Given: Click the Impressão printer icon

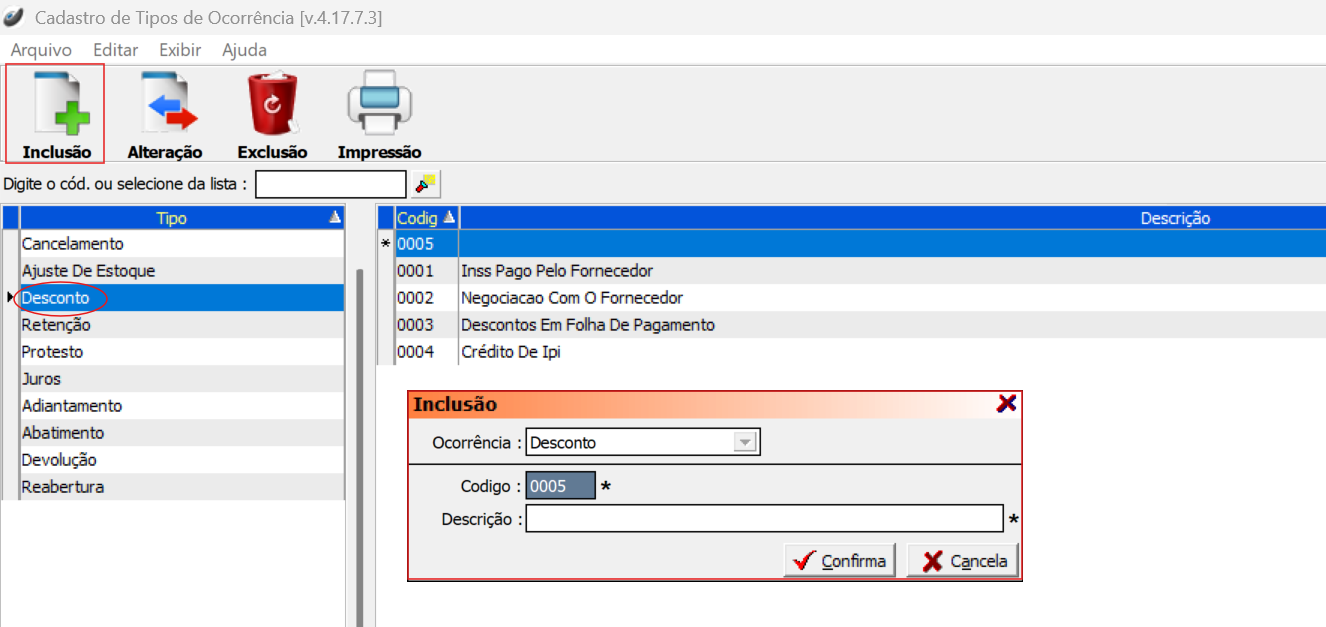Looking at the screenshot, I should point(379,105).
